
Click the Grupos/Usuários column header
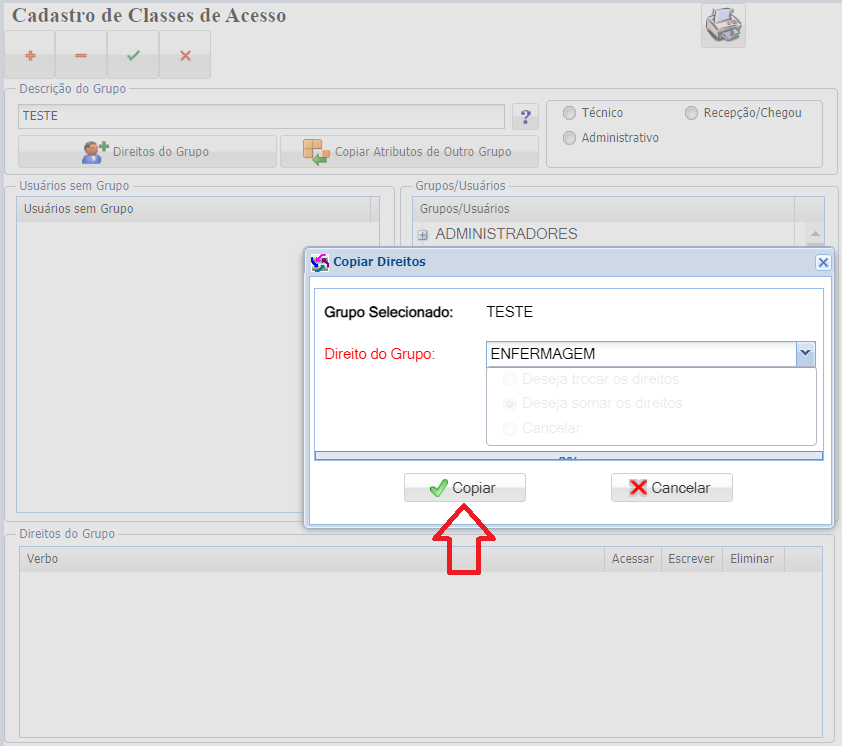click(603, 209)
